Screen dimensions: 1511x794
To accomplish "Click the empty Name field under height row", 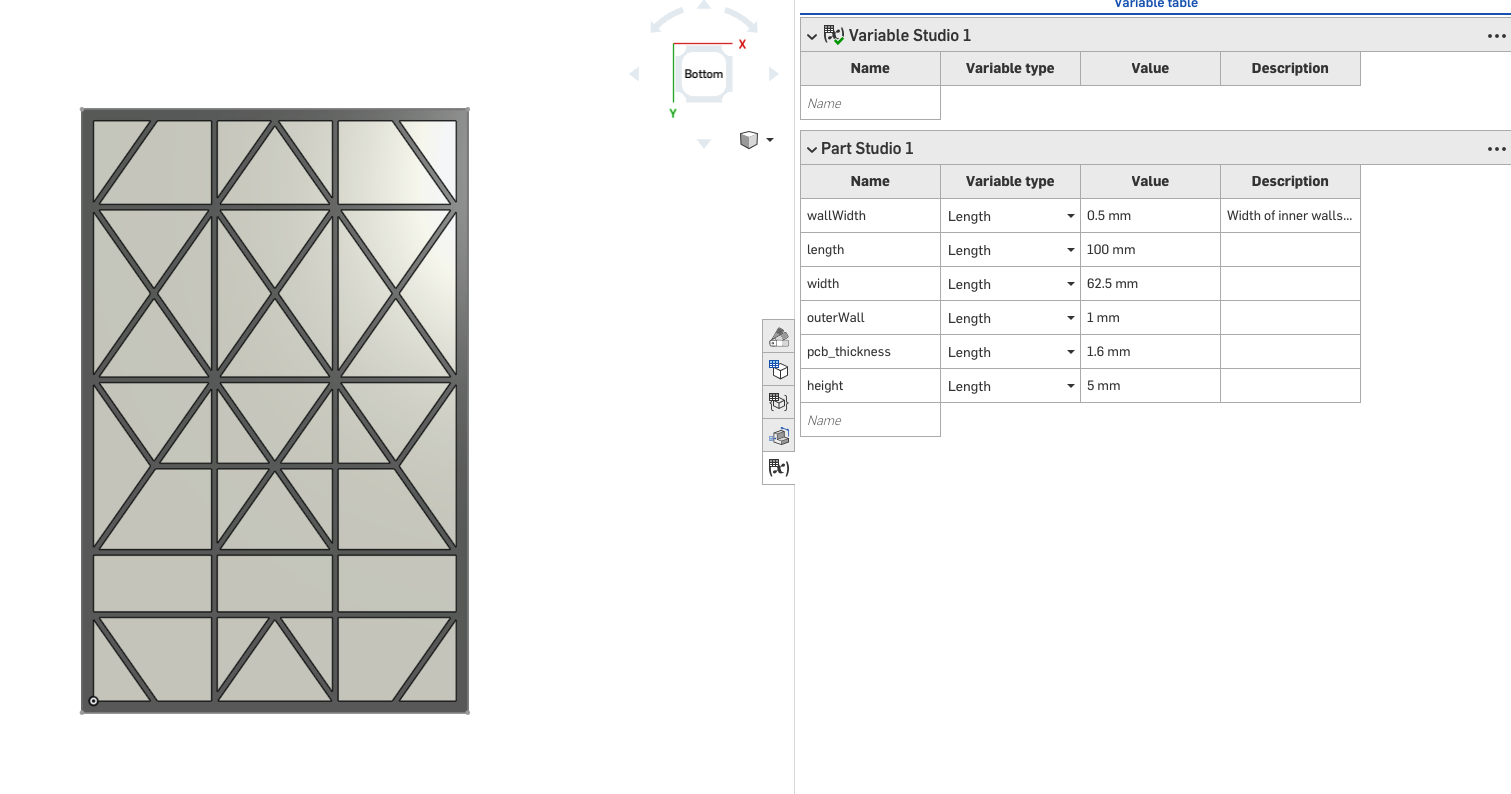I will coord(870,420).
